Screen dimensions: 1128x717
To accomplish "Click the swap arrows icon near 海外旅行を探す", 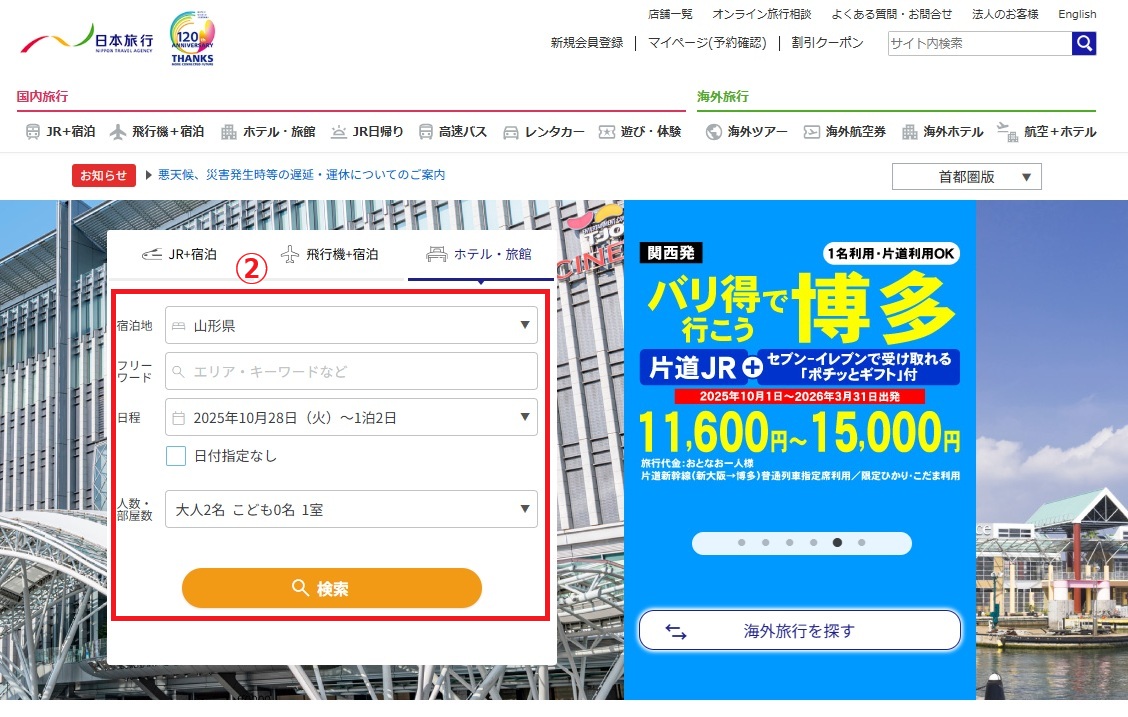I will pyautogui.click(x=676, y=631).
